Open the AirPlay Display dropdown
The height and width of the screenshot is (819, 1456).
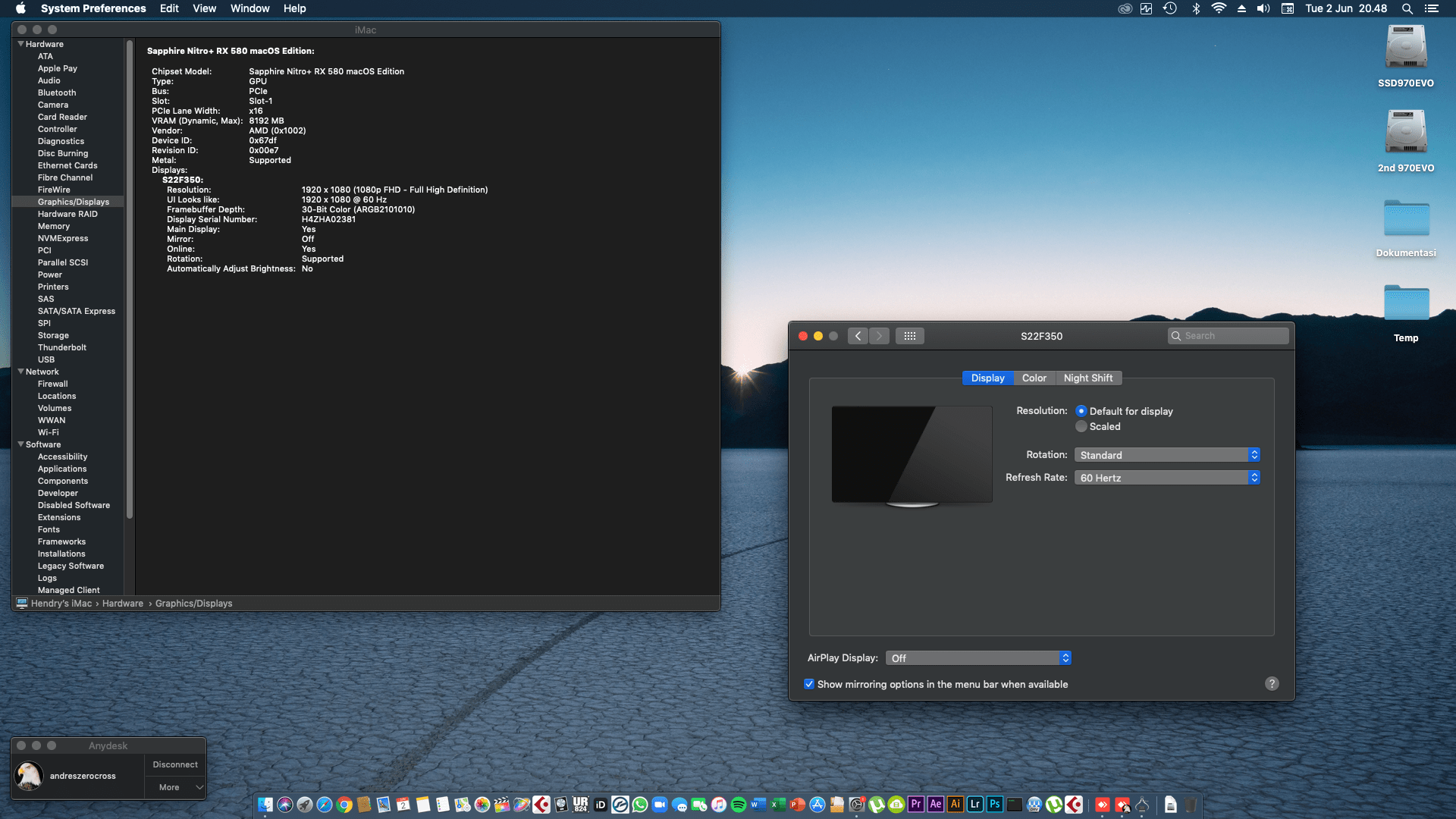pos(978,658)
